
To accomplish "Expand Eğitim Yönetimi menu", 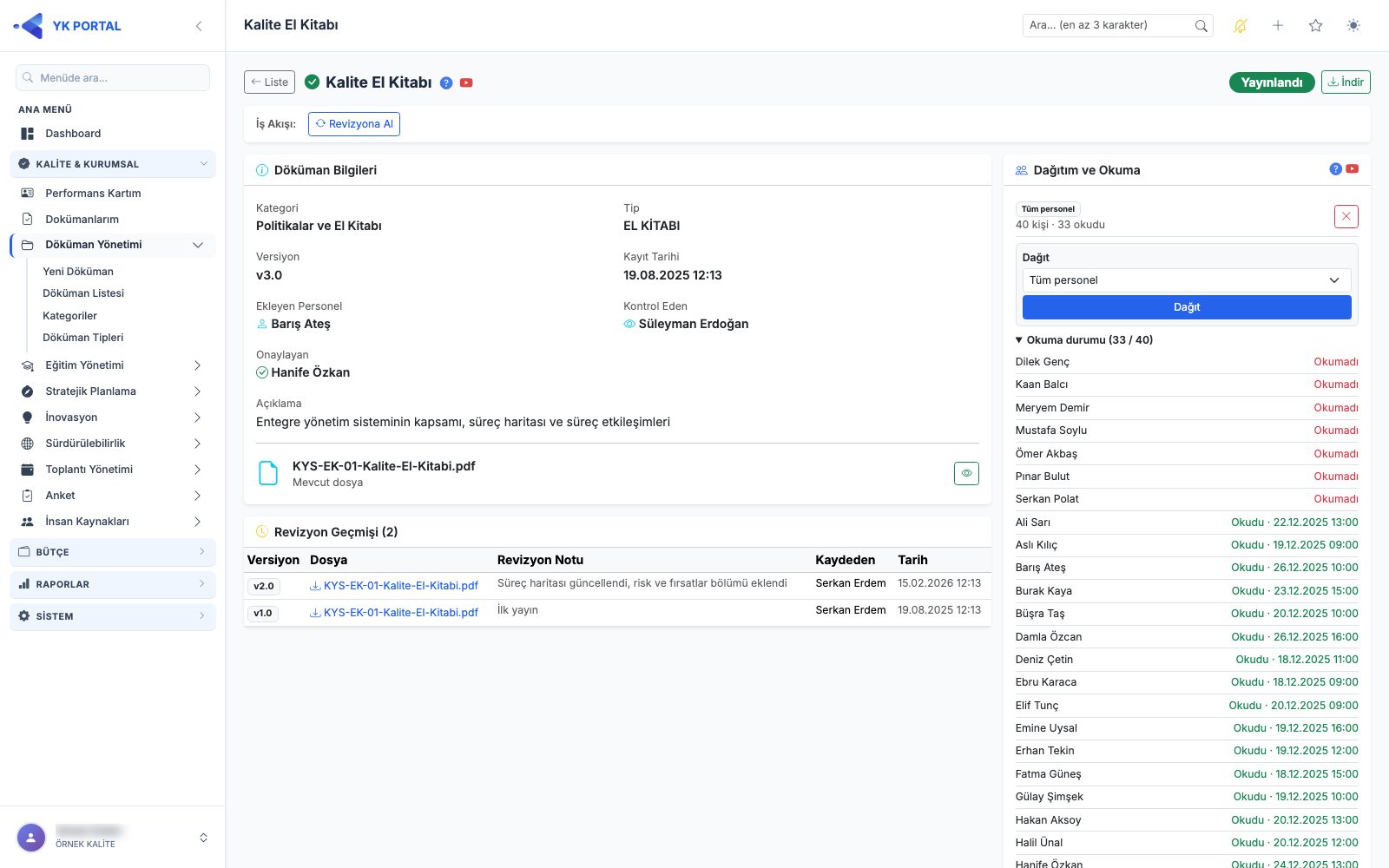I will pyautogui.click(x=113, y=365).
